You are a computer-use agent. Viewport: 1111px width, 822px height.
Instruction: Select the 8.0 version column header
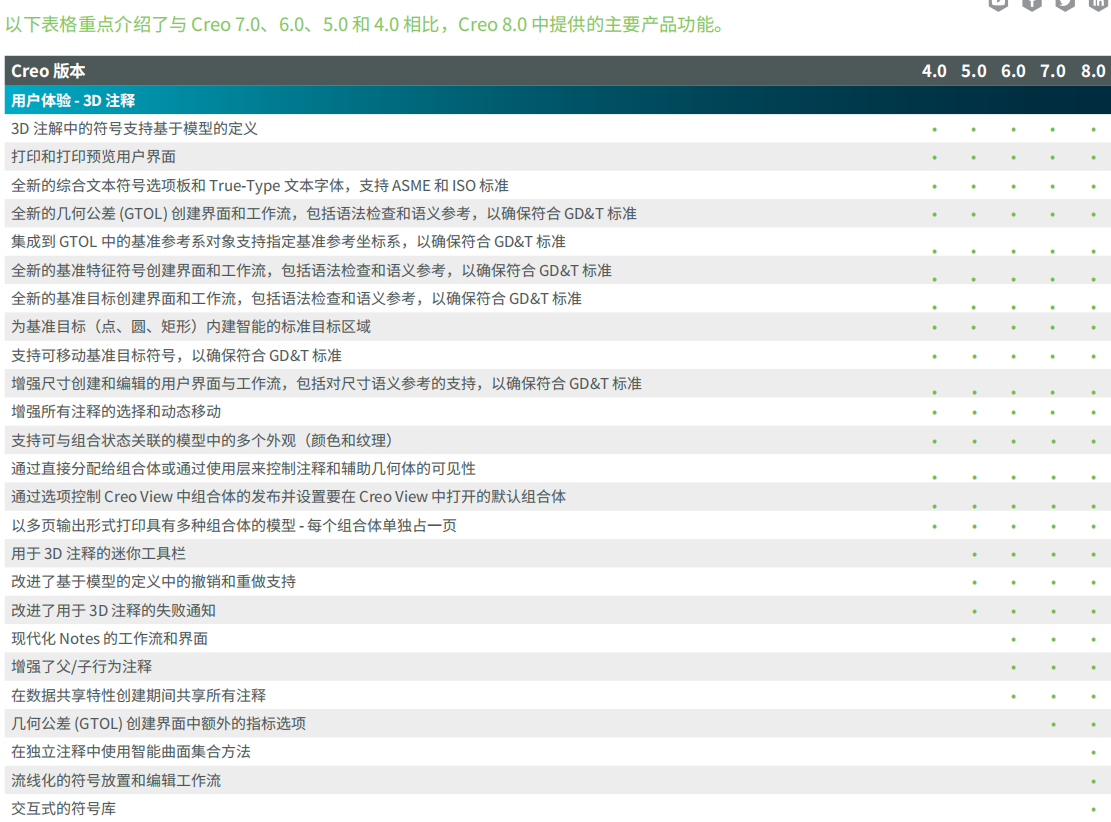[x=1093, y=71]
